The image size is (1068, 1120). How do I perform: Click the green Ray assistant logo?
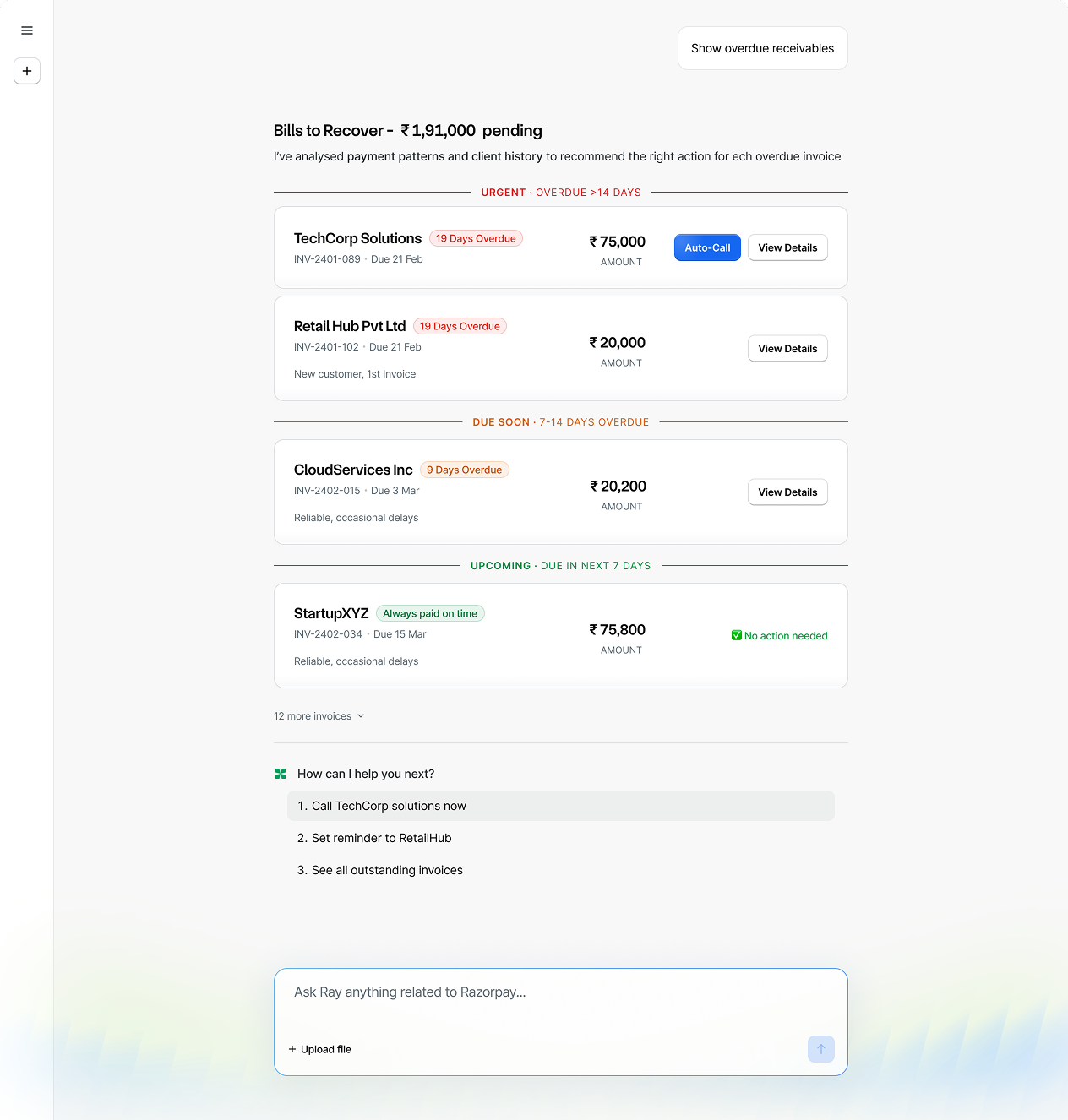(x=281, y=774)
